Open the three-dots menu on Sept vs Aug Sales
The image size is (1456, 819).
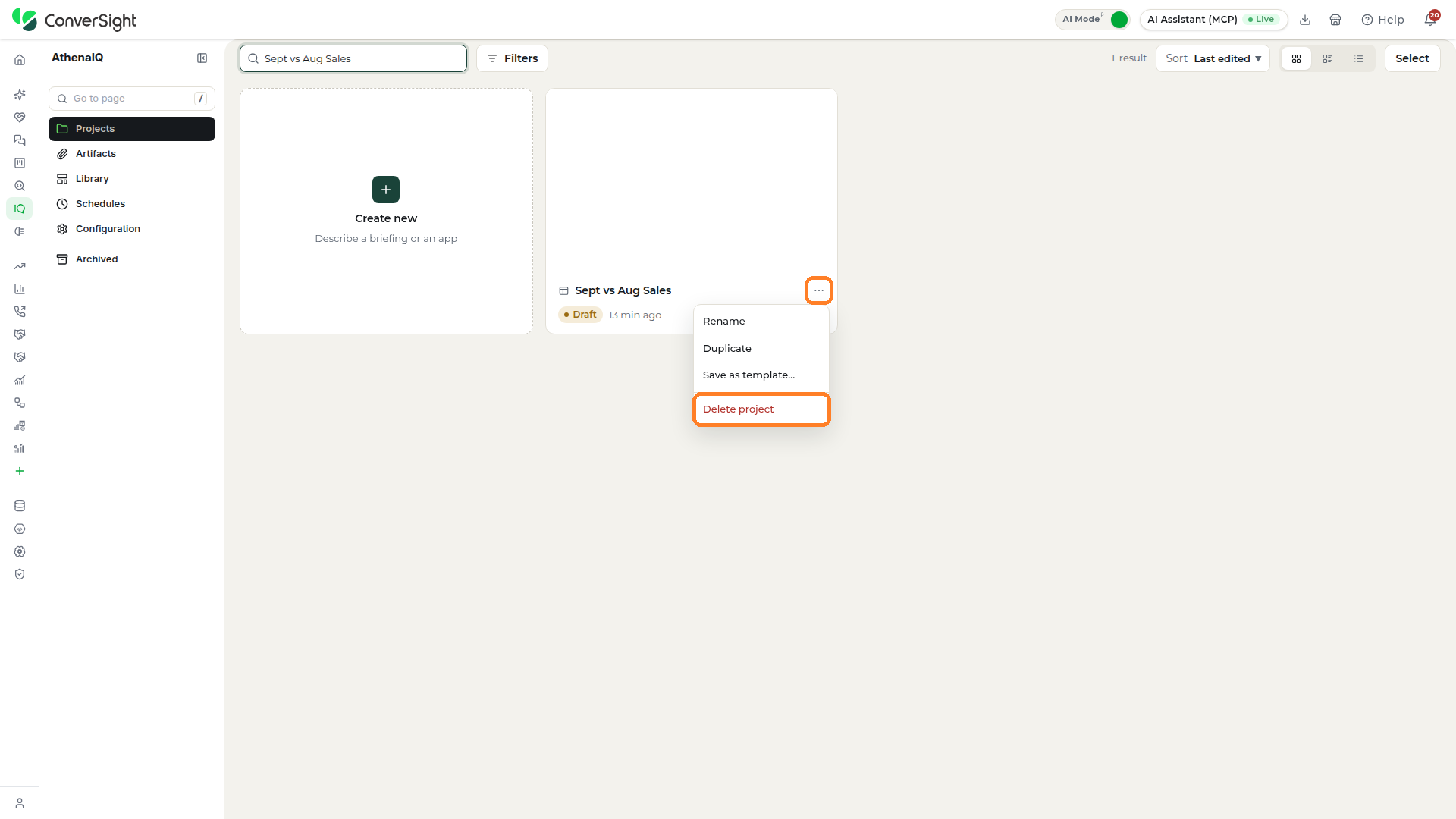[819, 290]
